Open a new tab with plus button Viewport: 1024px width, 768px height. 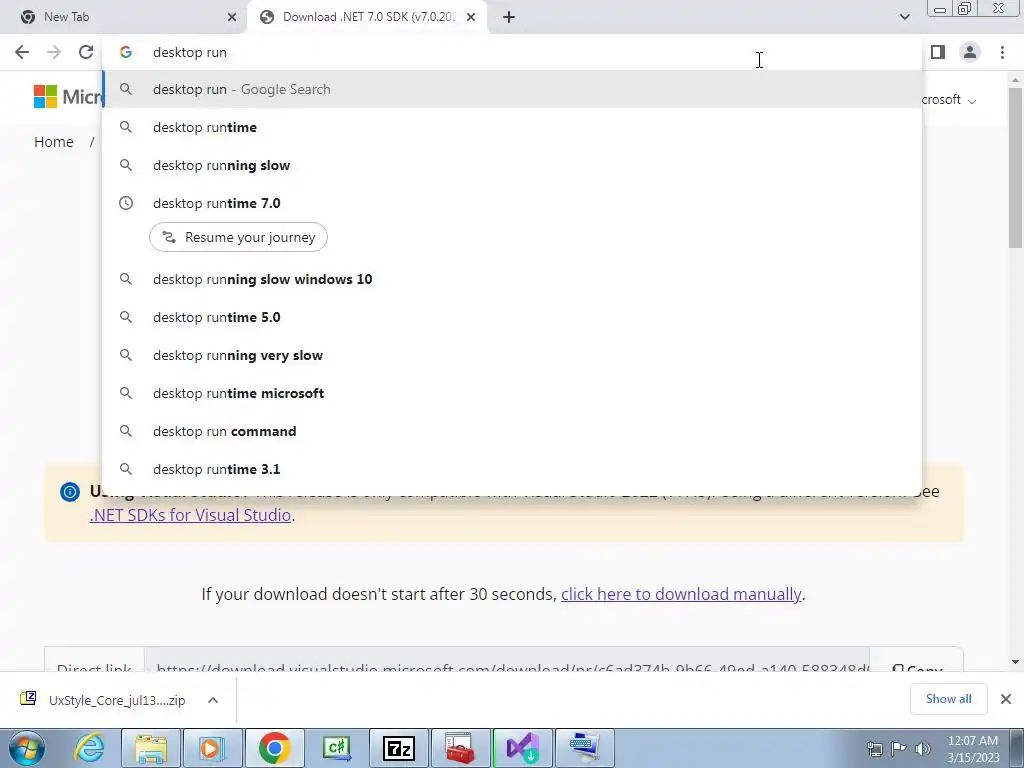point(509,17)
